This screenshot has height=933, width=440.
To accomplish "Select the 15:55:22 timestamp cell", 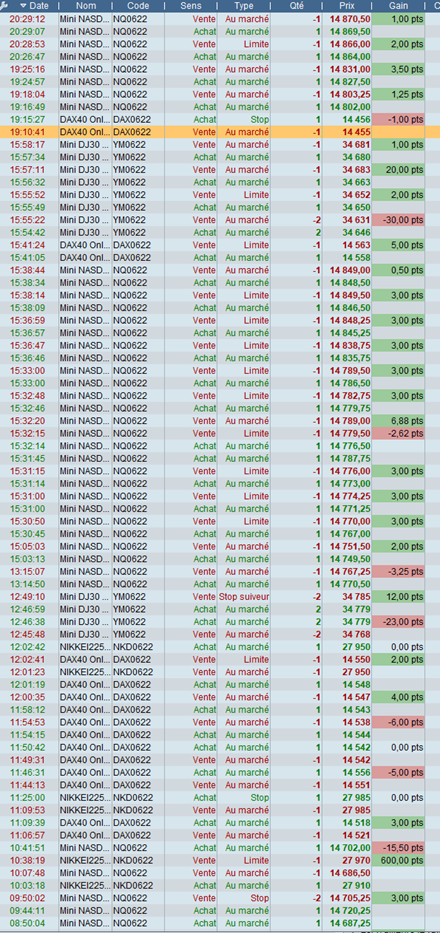I will [x=28, y=220].
